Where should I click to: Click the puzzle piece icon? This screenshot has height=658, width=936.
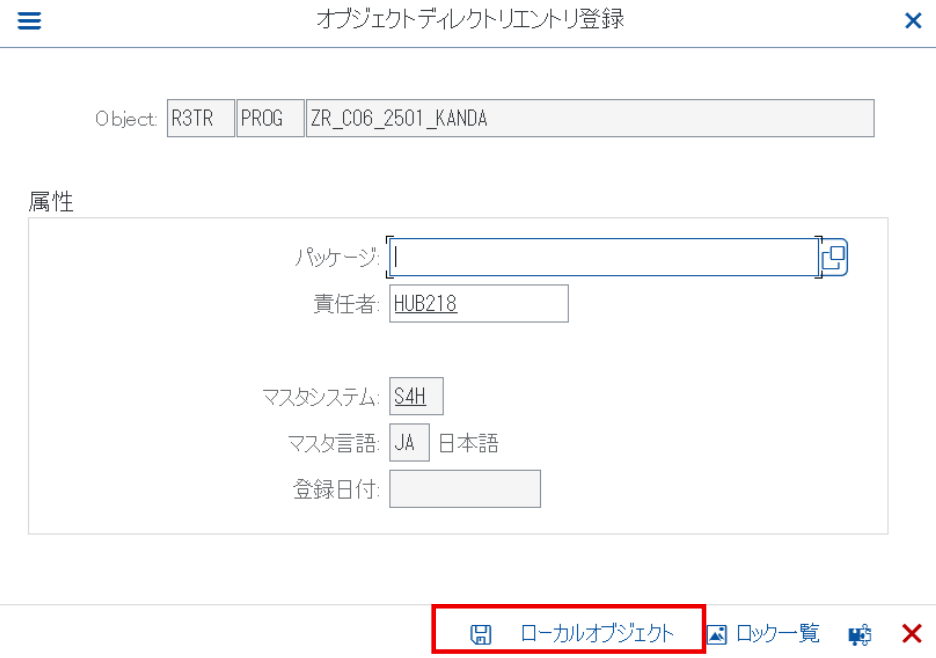(860, 634)
